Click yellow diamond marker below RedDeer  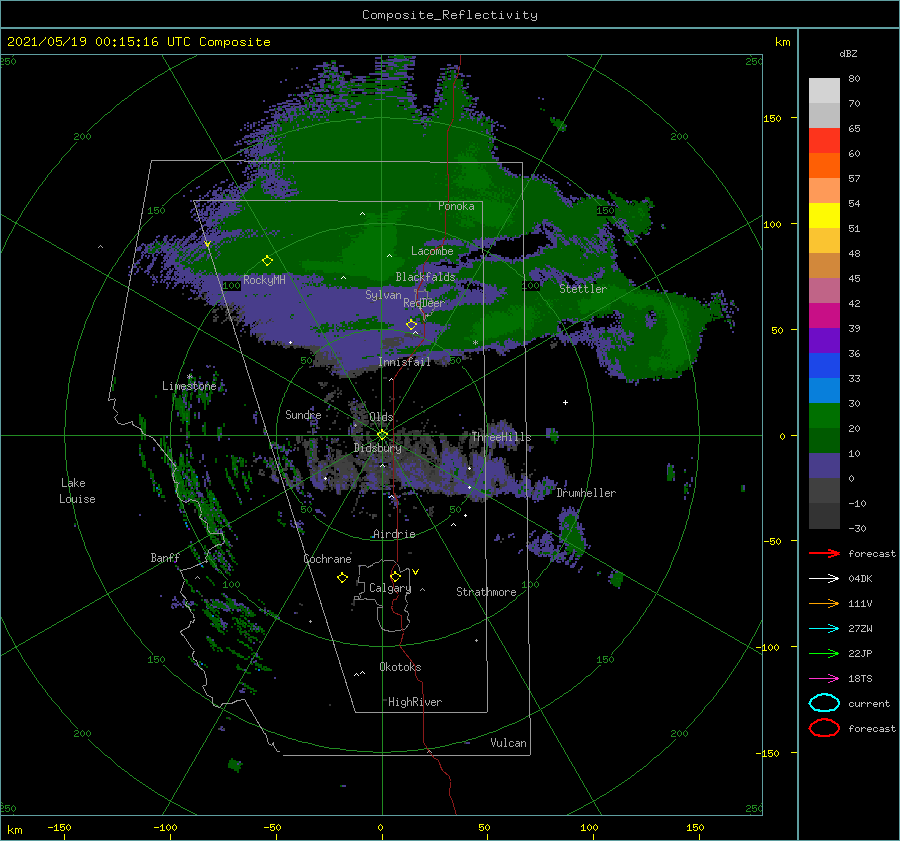(411, 325)
